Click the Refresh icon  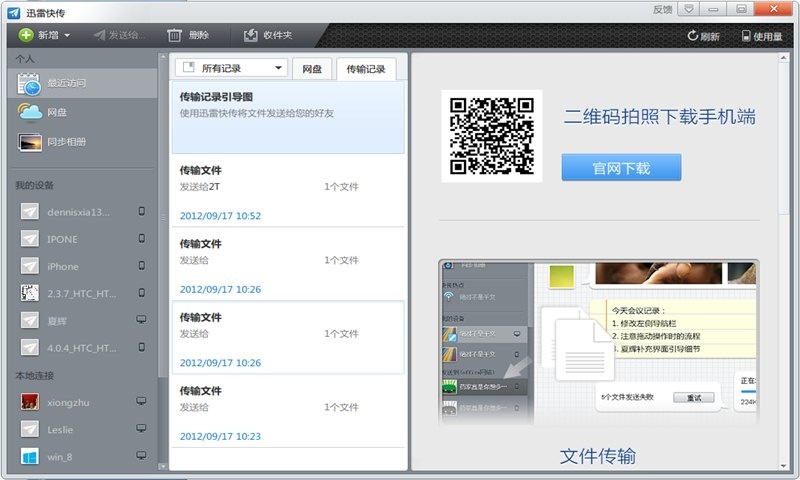[692, 36]
